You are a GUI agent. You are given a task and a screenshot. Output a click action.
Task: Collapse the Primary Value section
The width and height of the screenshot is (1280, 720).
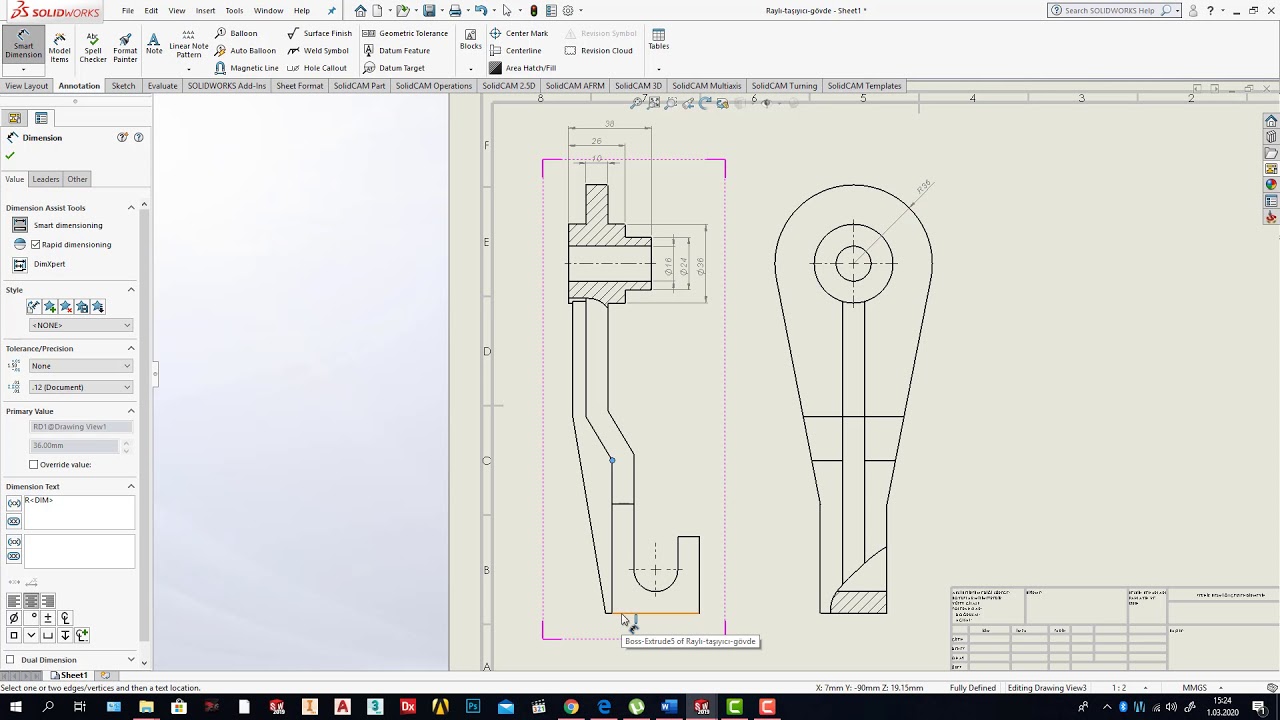coord(131,411)
